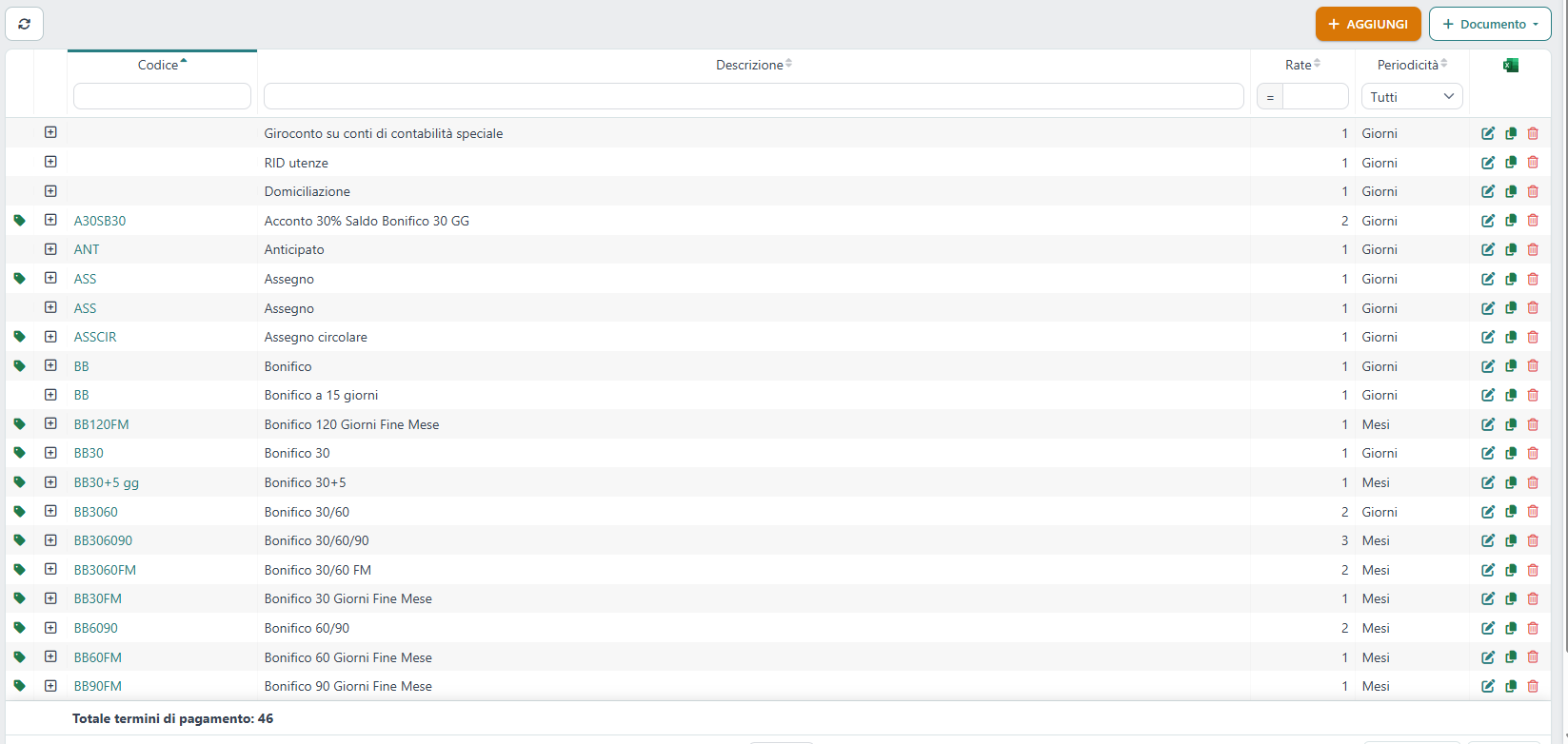The height and width of the screenshot is (744, 1568).
Task: Delete the RID utenze row
Action: pos(1532,162)
